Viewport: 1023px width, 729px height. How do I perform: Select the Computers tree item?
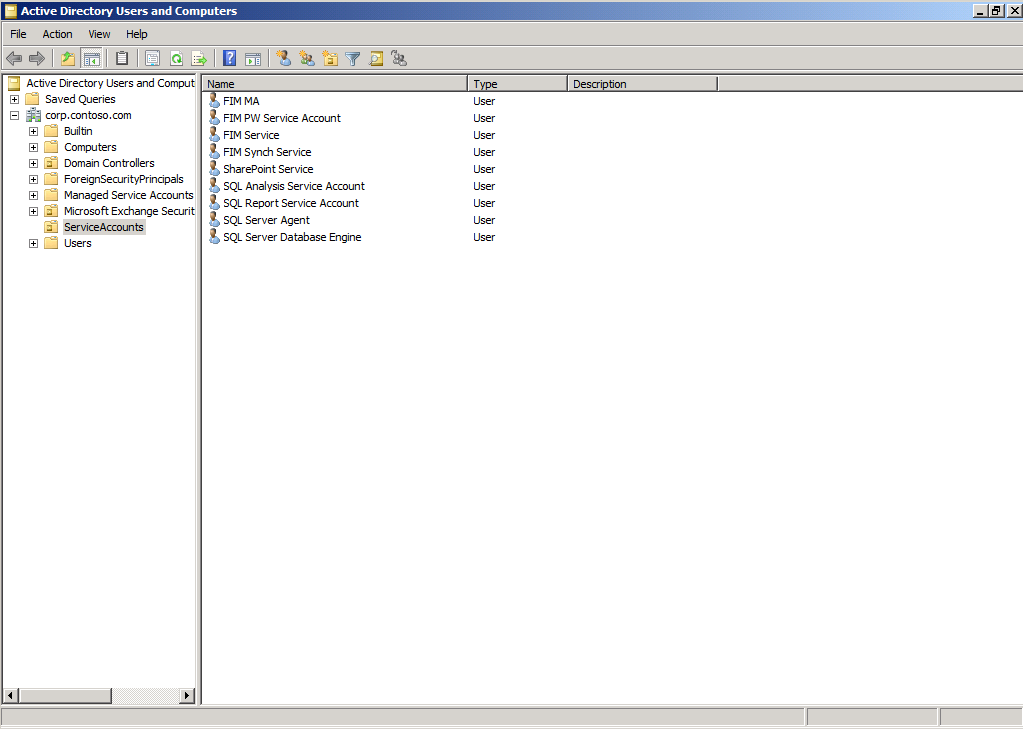click(x=90, y=147)
